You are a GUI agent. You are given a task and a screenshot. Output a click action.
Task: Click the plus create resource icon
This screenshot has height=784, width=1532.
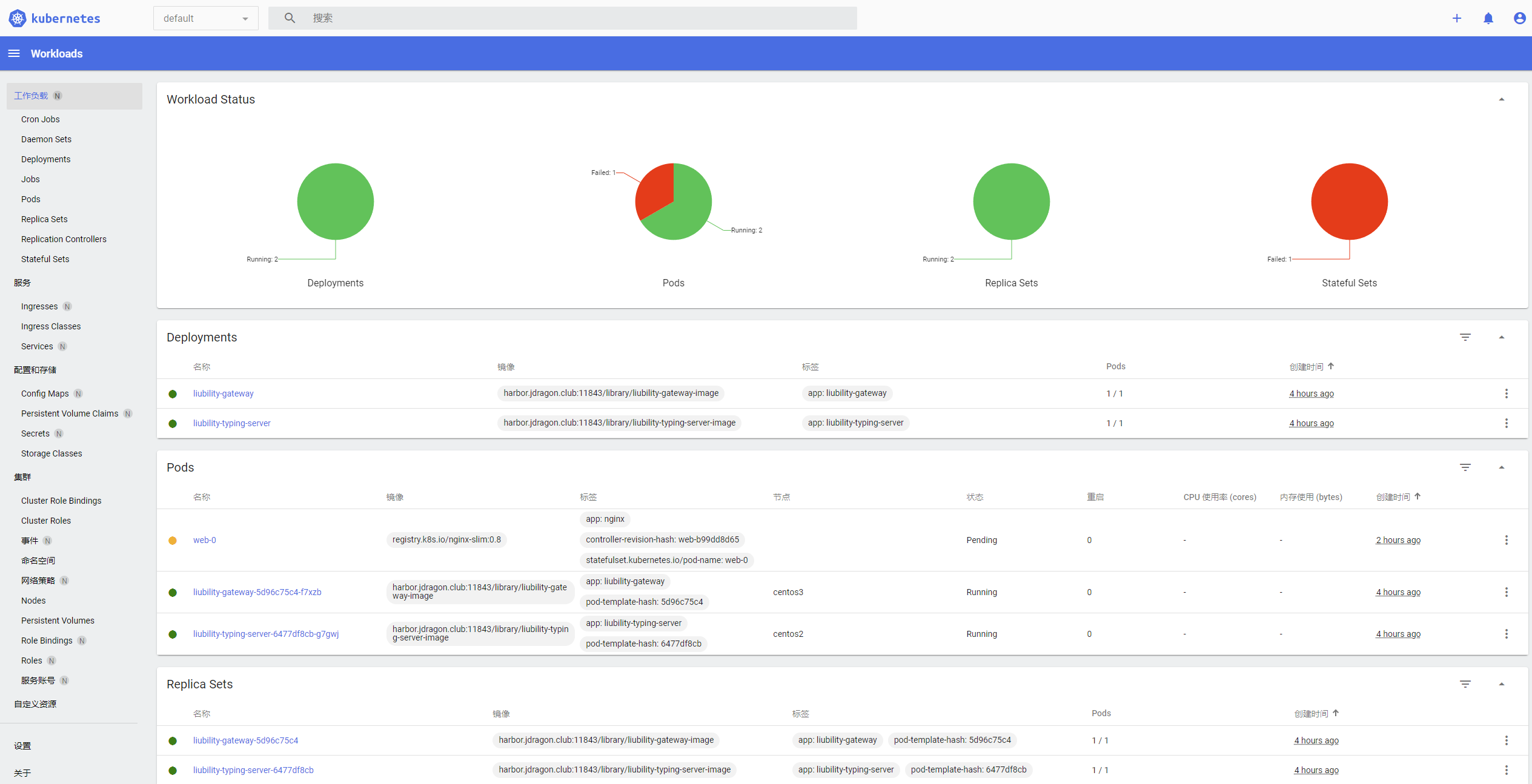click(1457, 18)
